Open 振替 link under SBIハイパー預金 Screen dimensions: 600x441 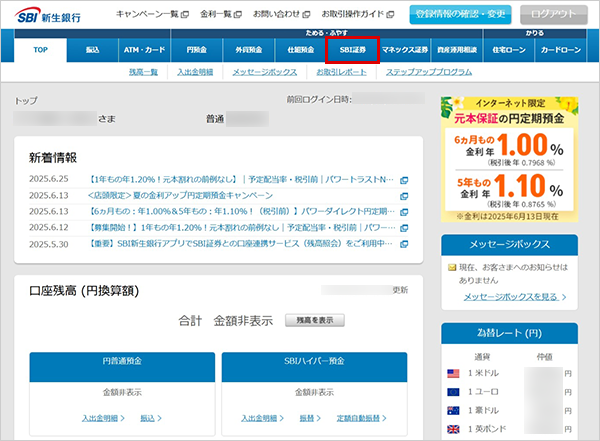[x=310, y=418]
